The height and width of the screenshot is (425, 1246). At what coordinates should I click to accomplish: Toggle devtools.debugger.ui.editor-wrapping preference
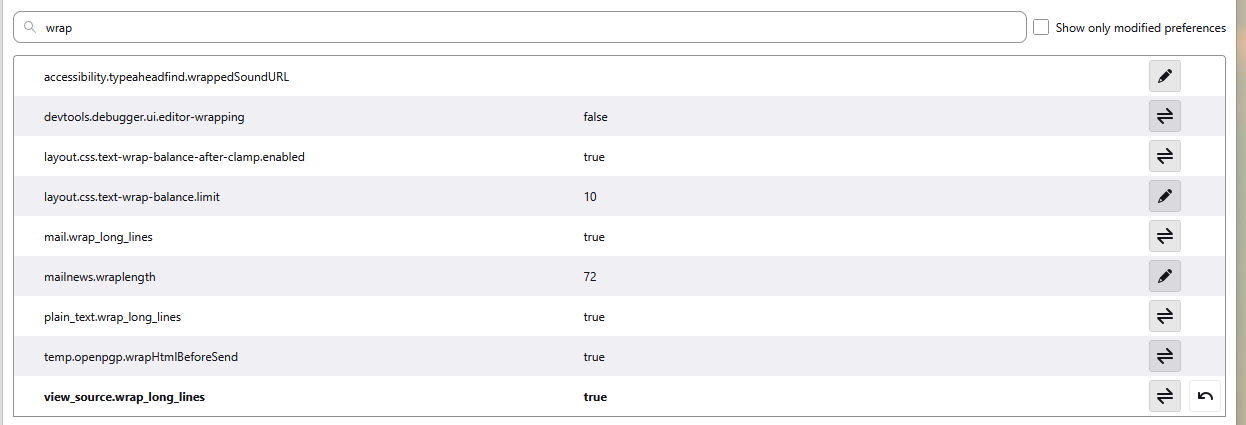(1164, 116)
